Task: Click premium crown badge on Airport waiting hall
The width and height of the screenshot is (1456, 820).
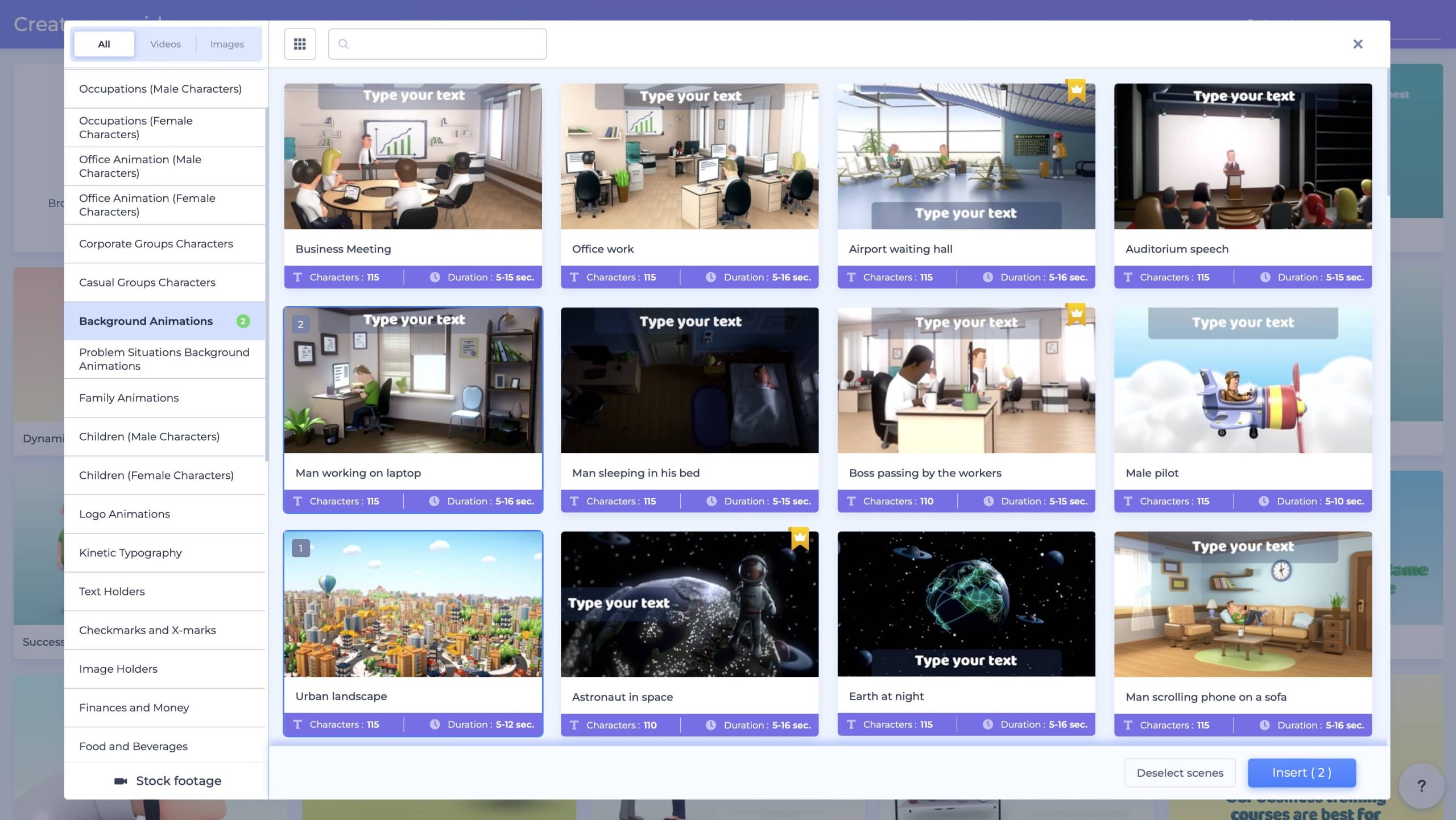Action: [x=1076, y=90]
